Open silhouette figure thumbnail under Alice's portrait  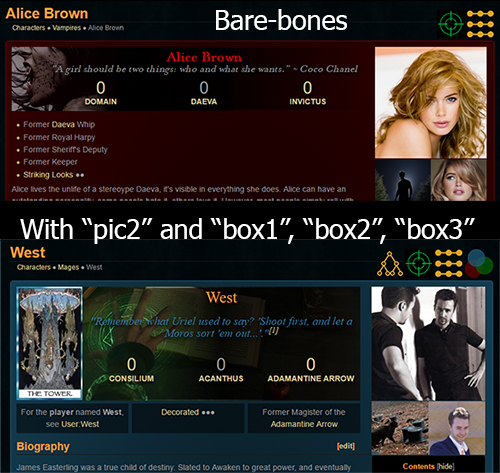(402, 180)
